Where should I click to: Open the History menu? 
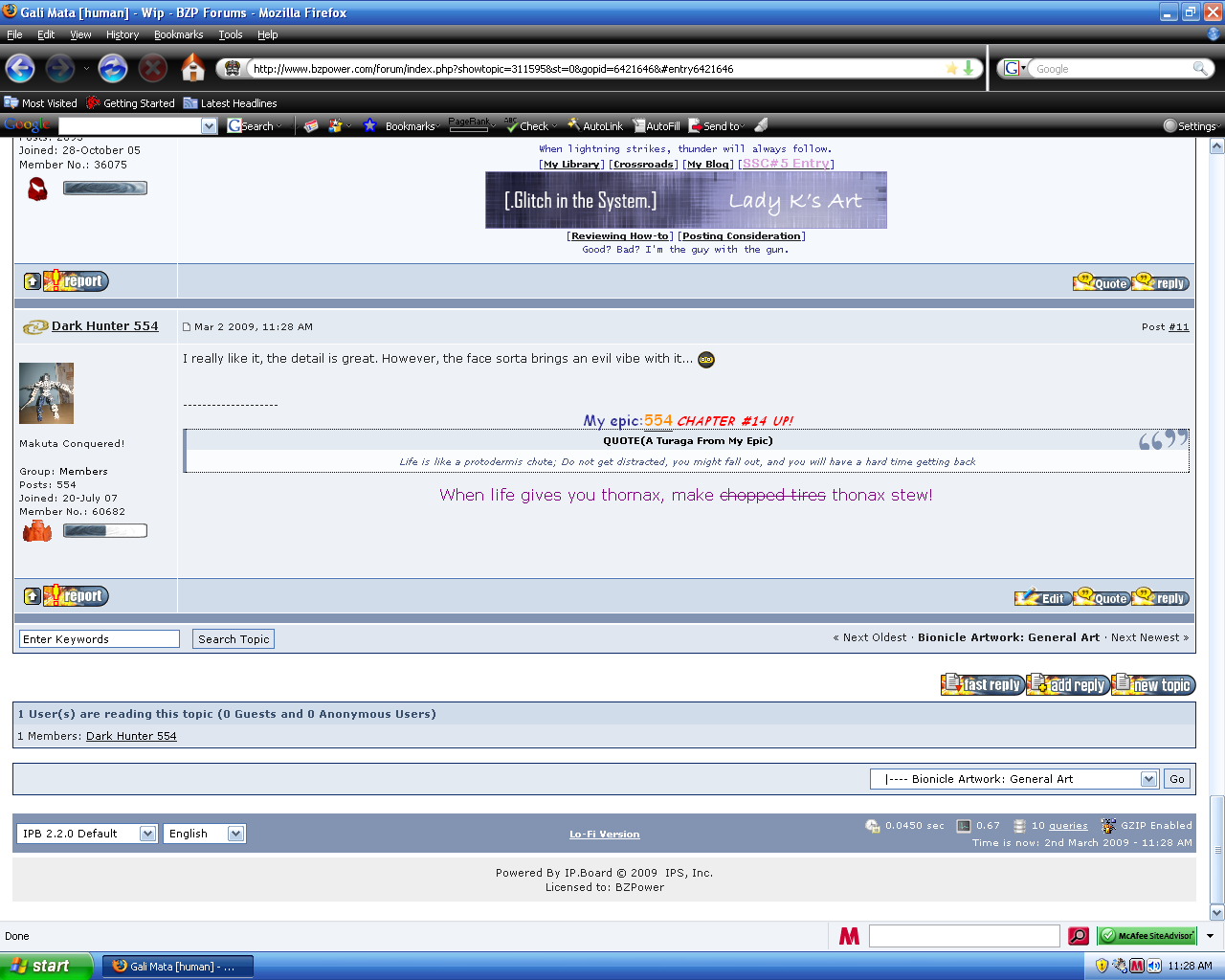click(x=122, y=34)
